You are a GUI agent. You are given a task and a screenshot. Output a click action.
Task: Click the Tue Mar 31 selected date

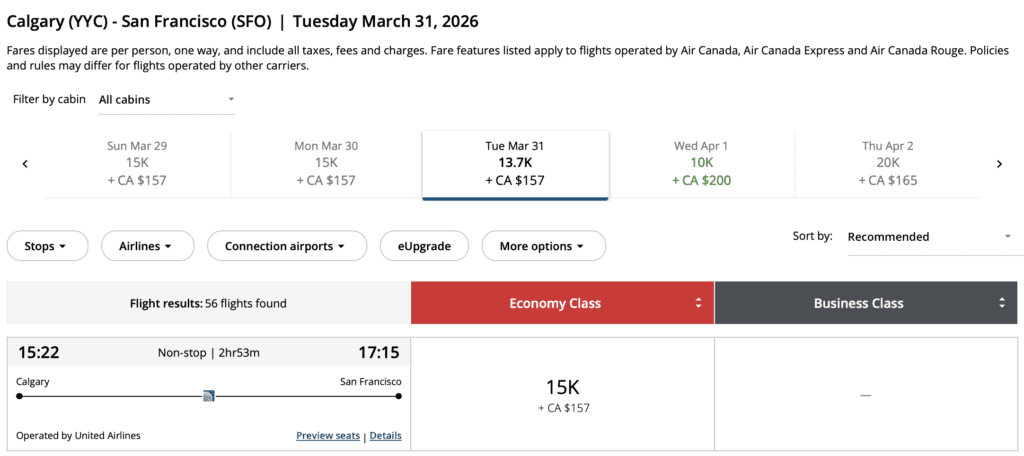coord(515,163)
